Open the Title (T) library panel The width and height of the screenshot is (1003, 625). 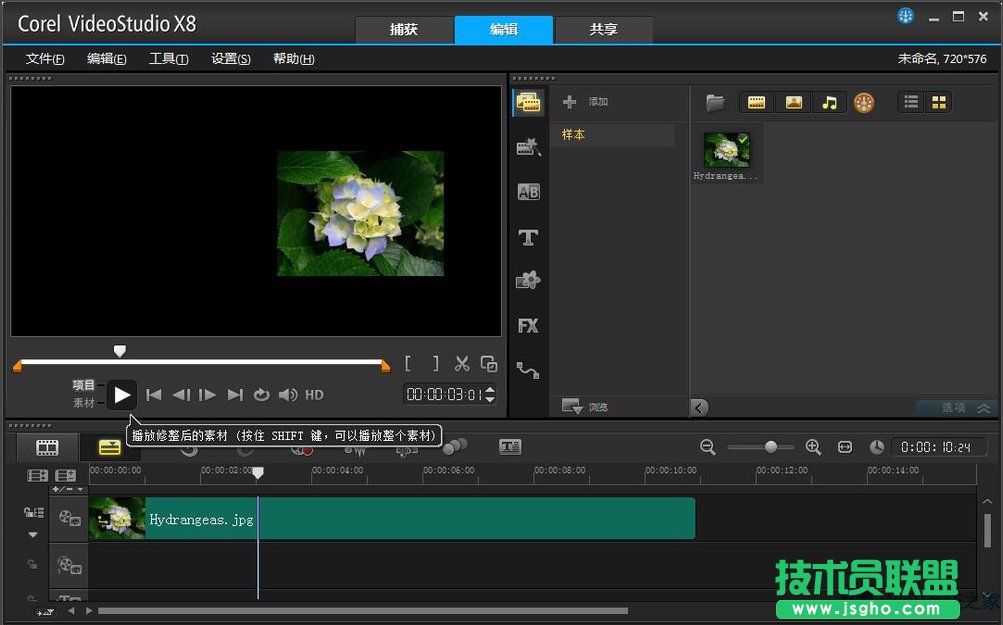coord(528,237)
